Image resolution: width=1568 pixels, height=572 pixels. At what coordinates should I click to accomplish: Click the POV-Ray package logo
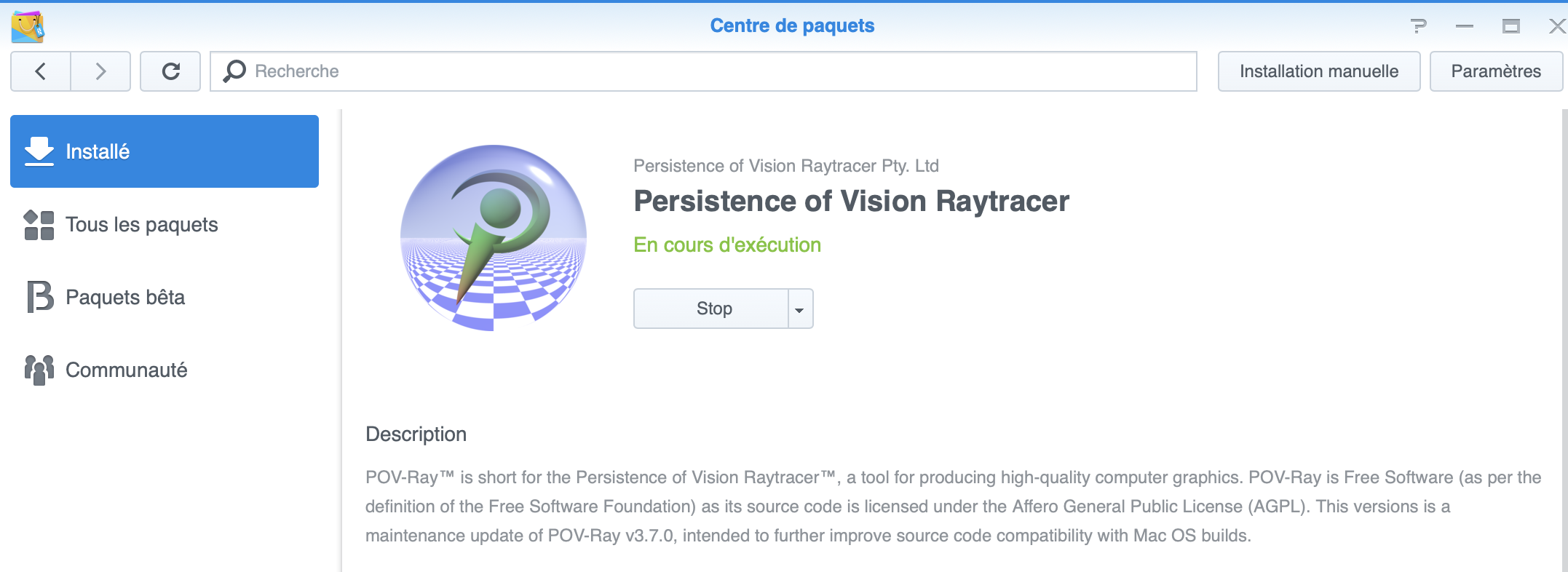click(494, 237)
